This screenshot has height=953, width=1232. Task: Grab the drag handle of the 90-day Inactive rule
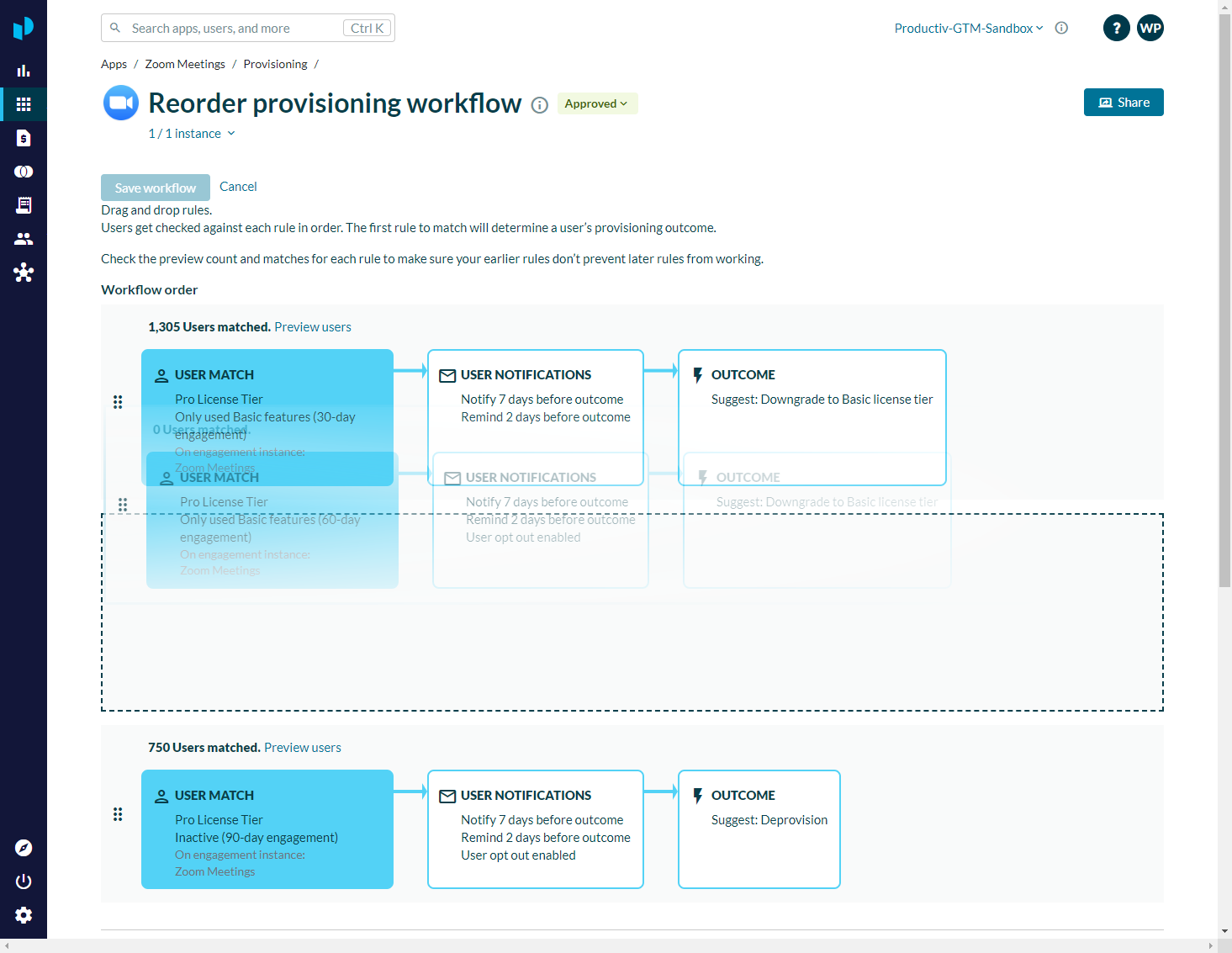point(118,814)
